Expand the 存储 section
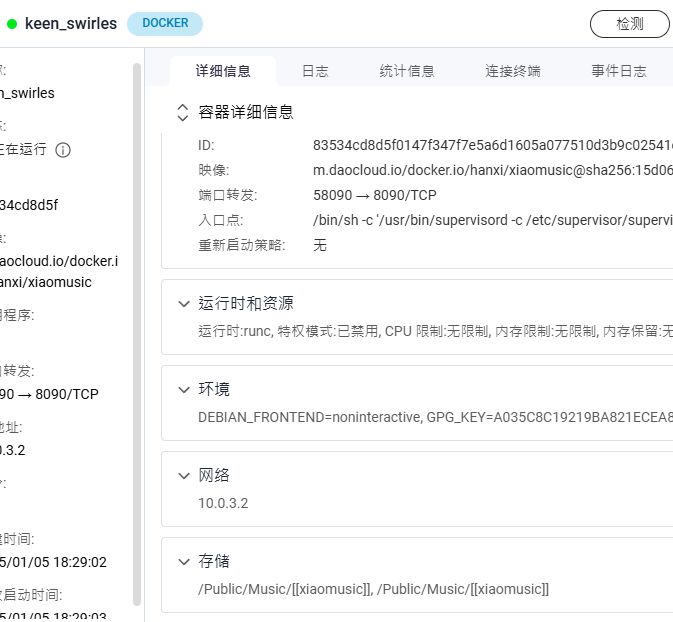The height and width of the screenshot is (622, 673). [x=183, y=561]
